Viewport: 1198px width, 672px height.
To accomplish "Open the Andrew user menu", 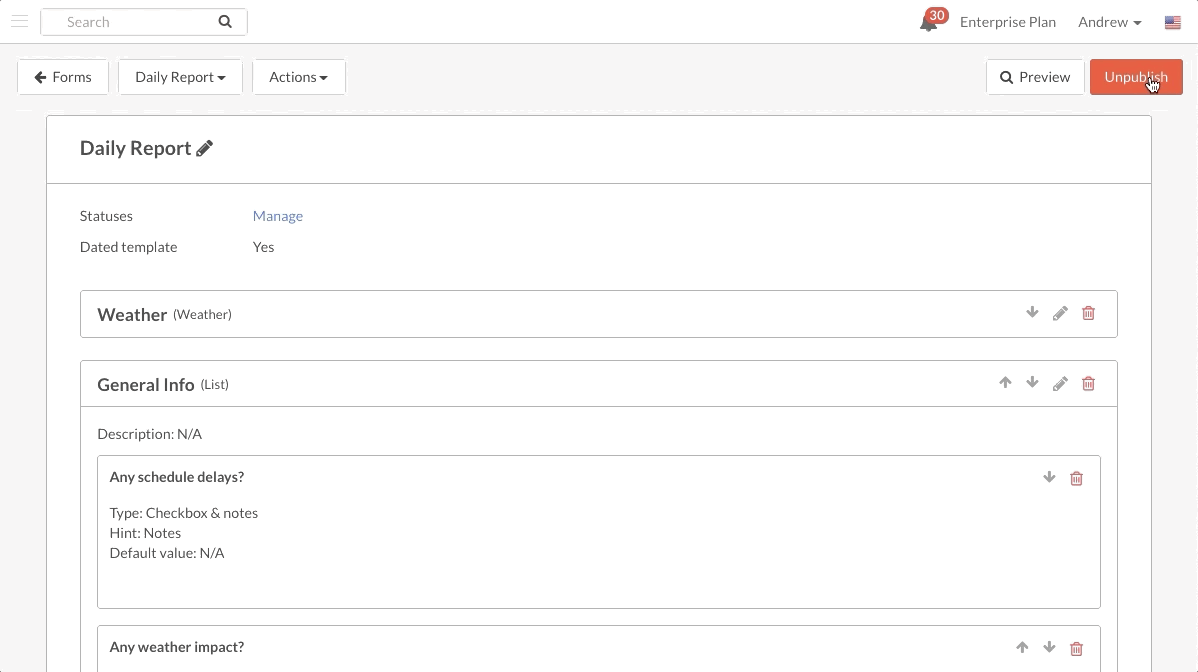I will 1109,22.
